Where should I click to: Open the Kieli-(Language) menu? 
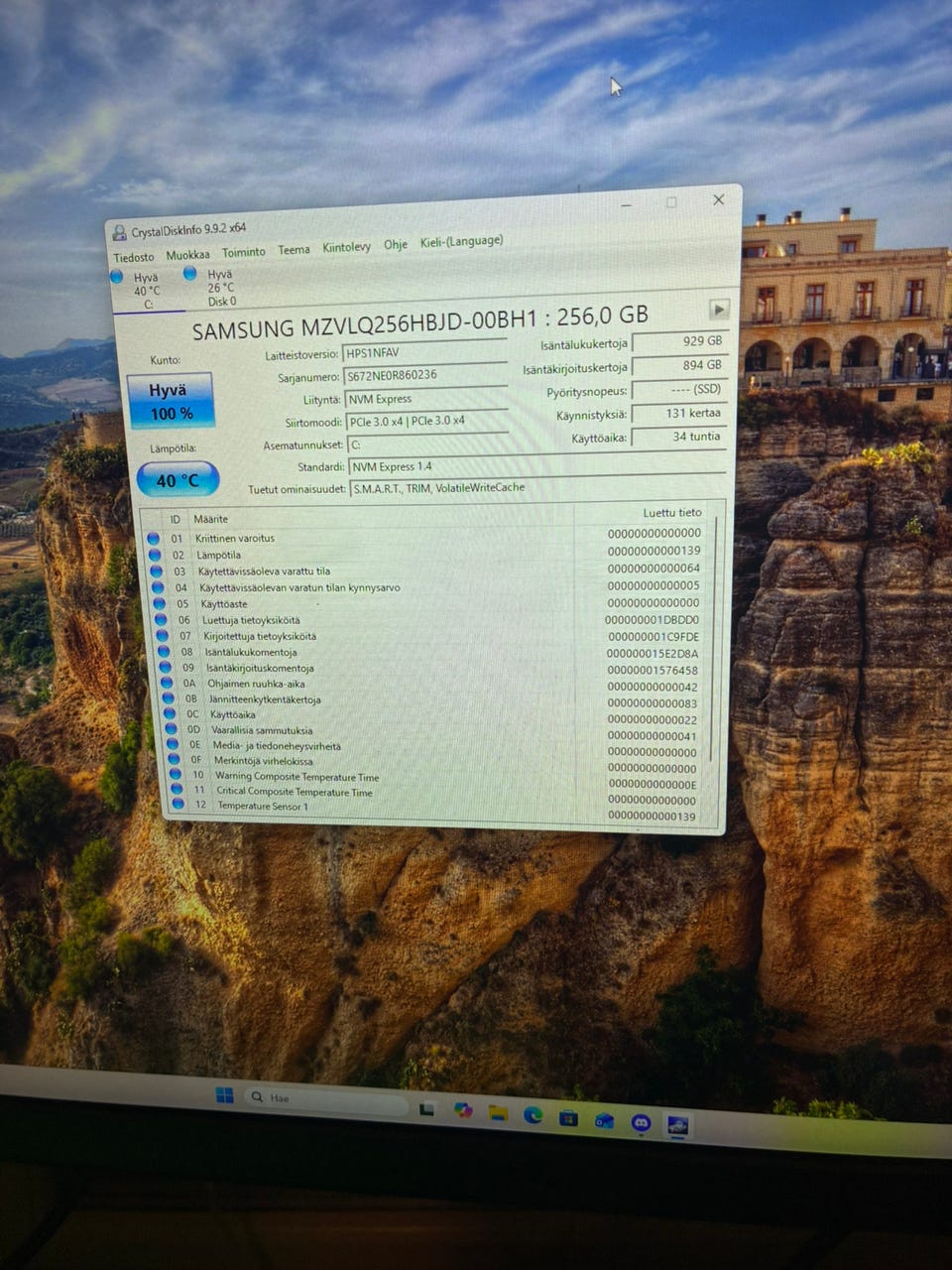point(461,241)
